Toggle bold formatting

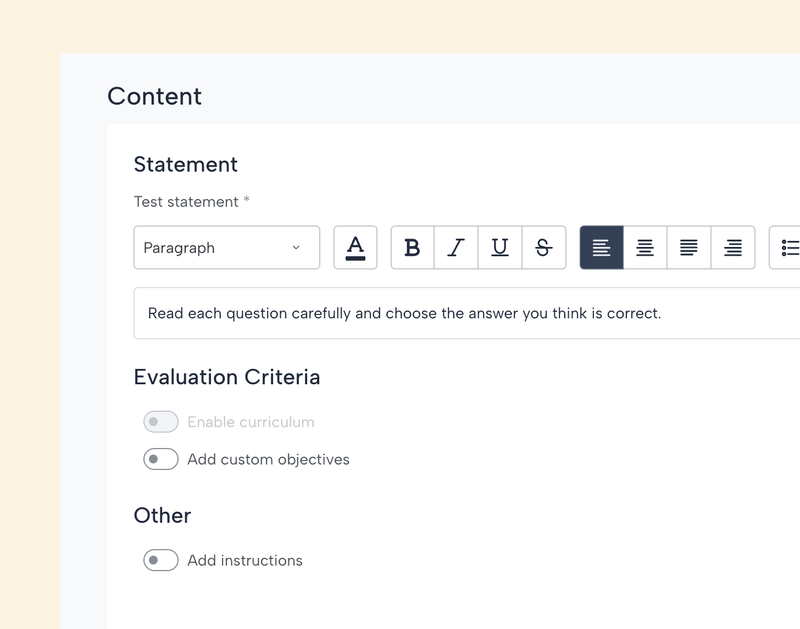(x=412, y=248)
